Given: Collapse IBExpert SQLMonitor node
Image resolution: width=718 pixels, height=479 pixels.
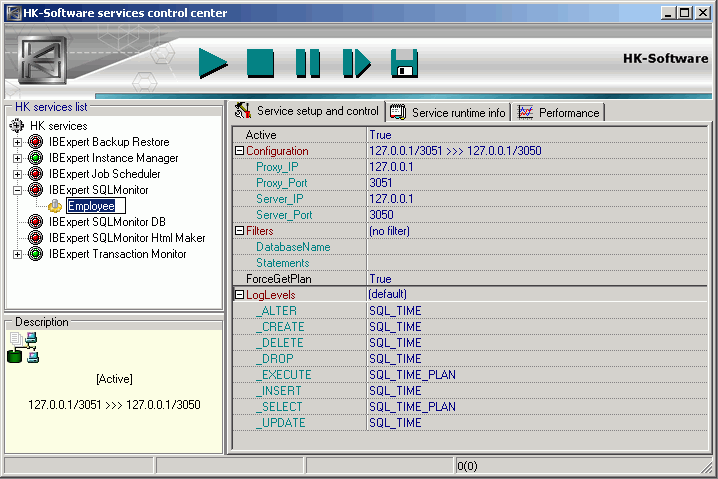Looking at the screenshot, I should tap(17, 190).
